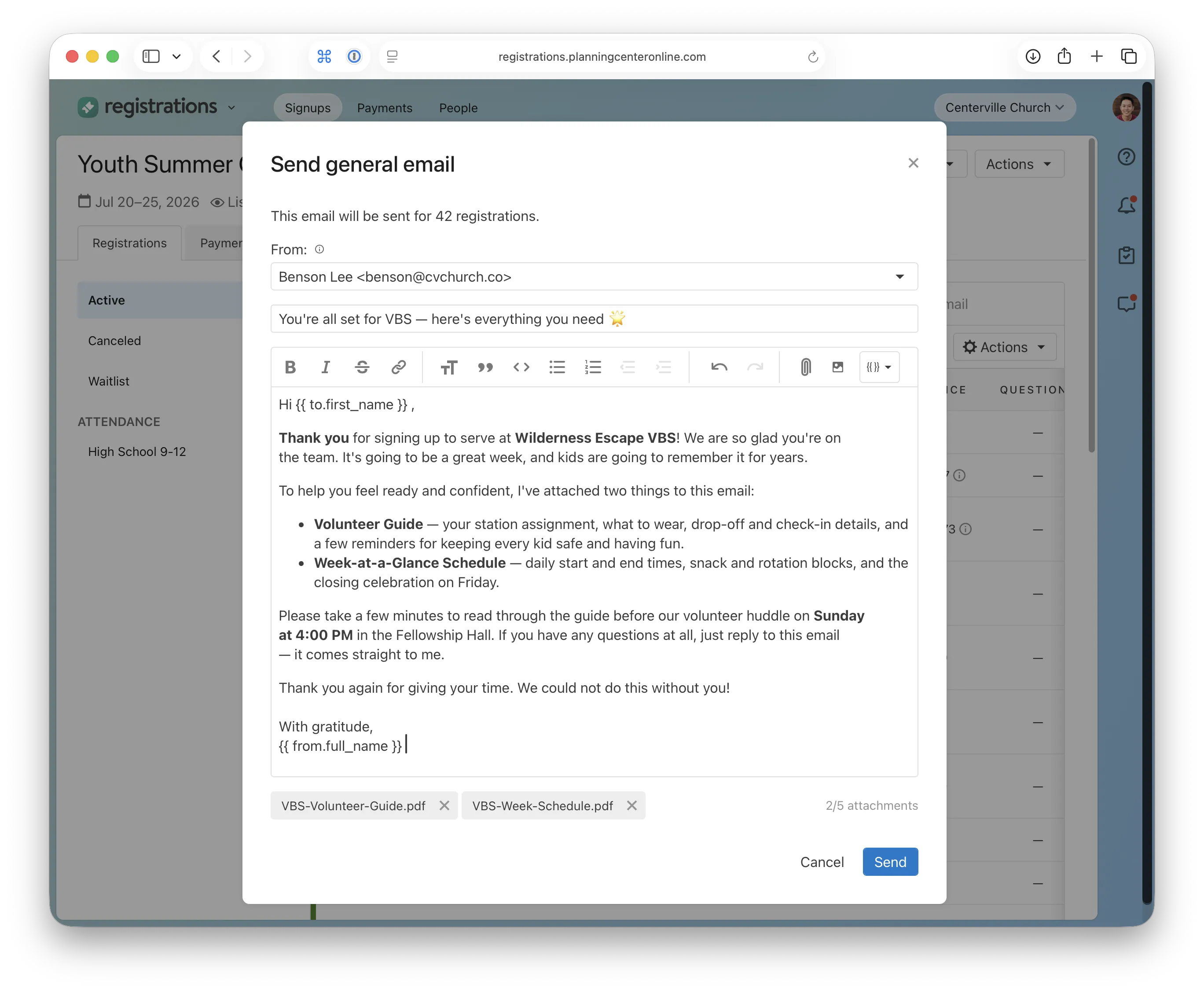This screenshot has height=992, width=1204.
Task: Switch to the Registrations tab
Action: tap(130, 243)
